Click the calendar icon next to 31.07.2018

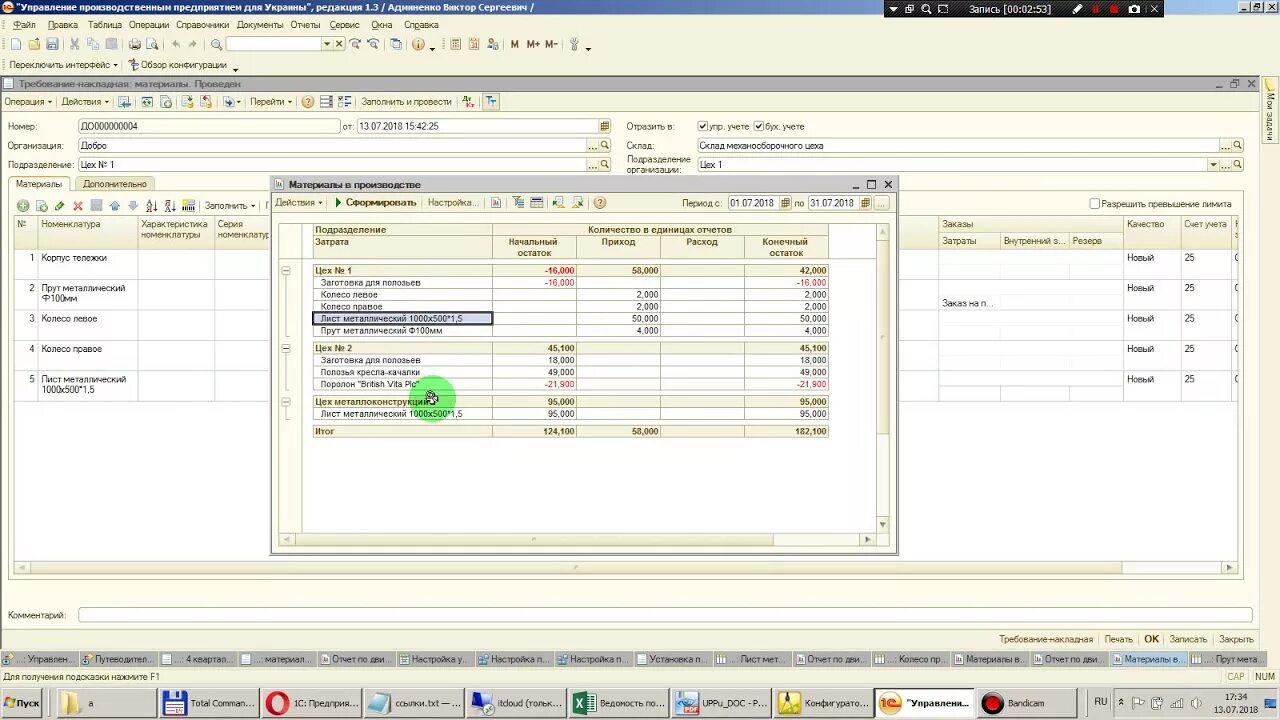864,203
